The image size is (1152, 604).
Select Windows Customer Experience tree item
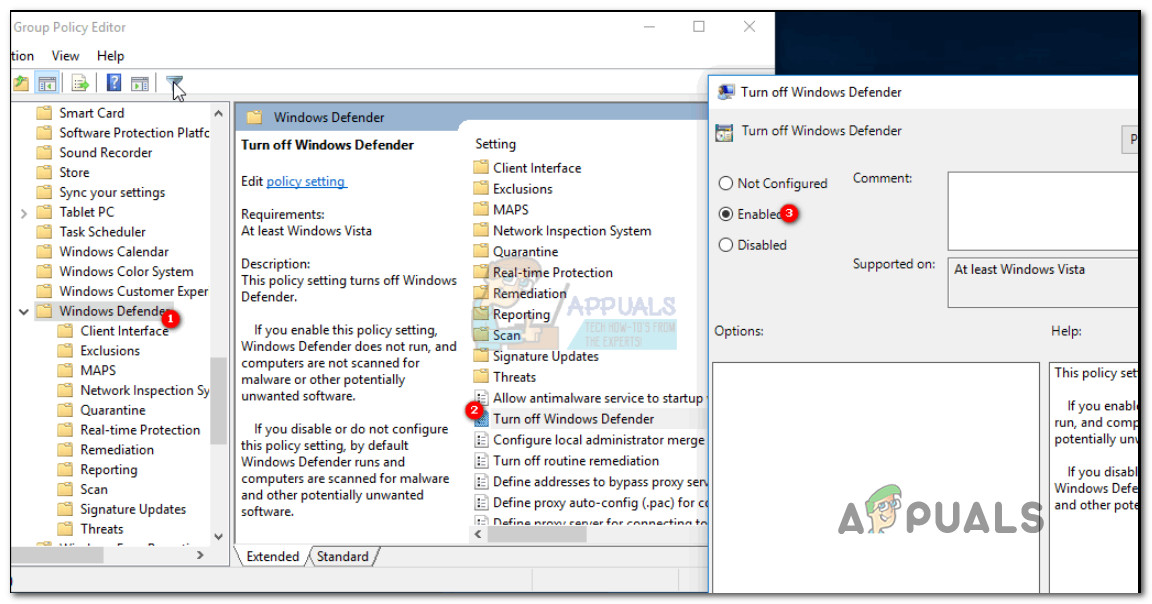tap(134, 291)
